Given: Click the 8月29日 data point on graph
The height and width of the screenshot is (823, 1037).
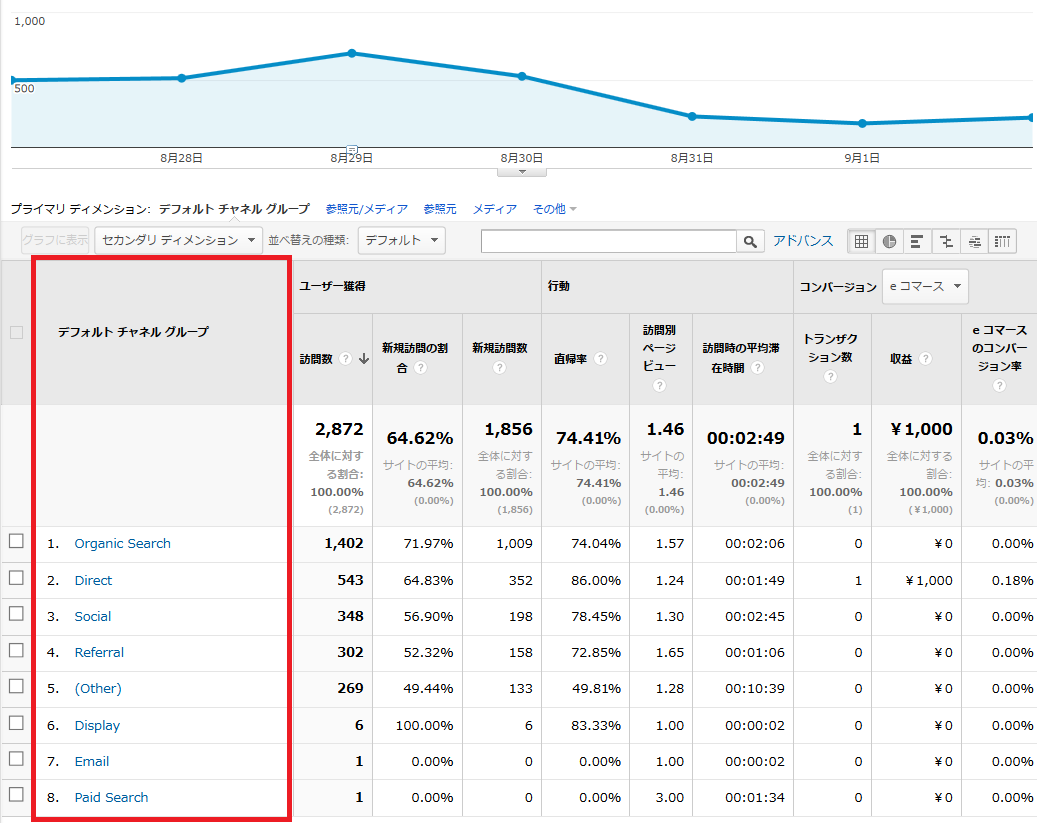Looking at the screenshot, I should (352, 53).
